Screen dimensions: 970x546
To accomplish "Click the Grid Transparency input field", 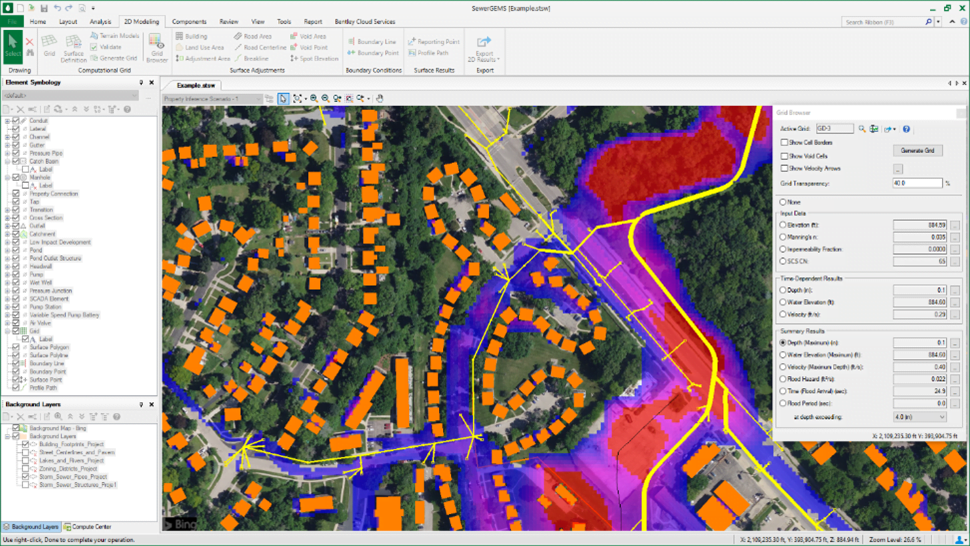I will 916,183.
